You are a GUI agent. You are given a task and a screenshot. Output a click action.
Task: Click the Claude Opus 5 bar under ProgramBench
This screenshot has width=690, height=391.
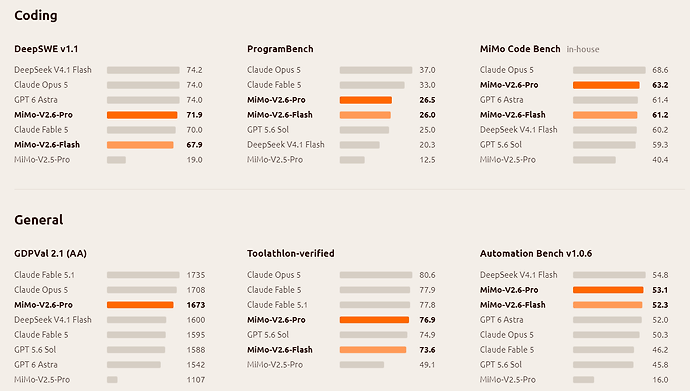click(376, 70)
